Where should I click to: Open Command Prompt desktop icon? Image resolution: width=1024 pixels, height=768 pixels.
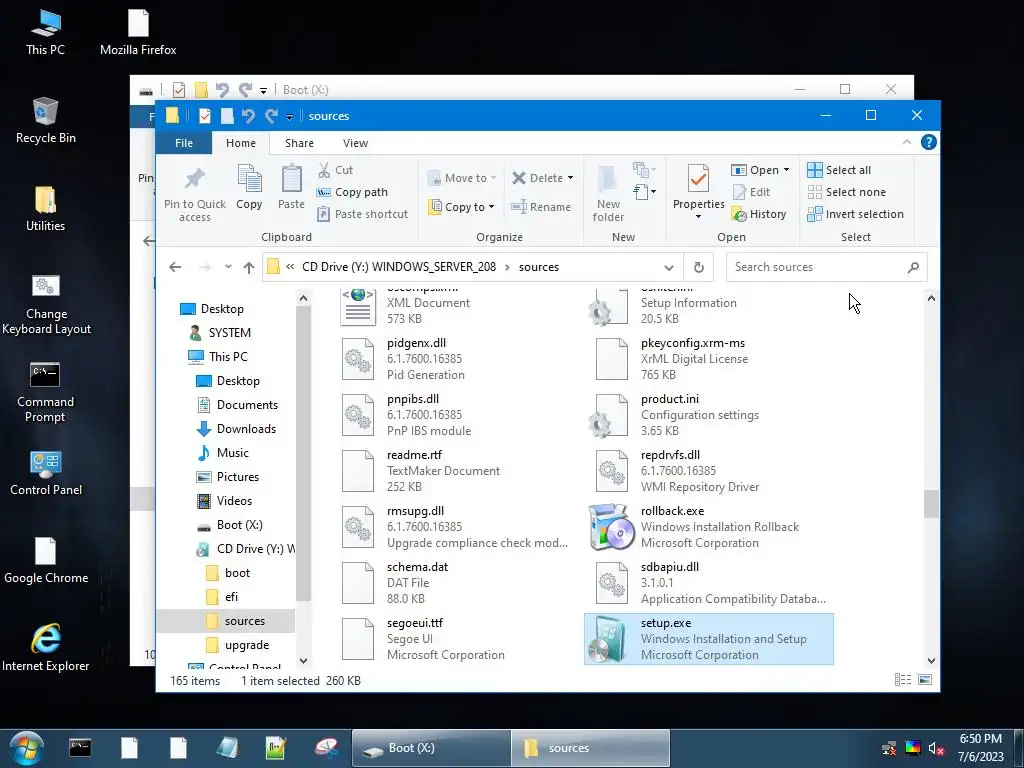(45, 392)
